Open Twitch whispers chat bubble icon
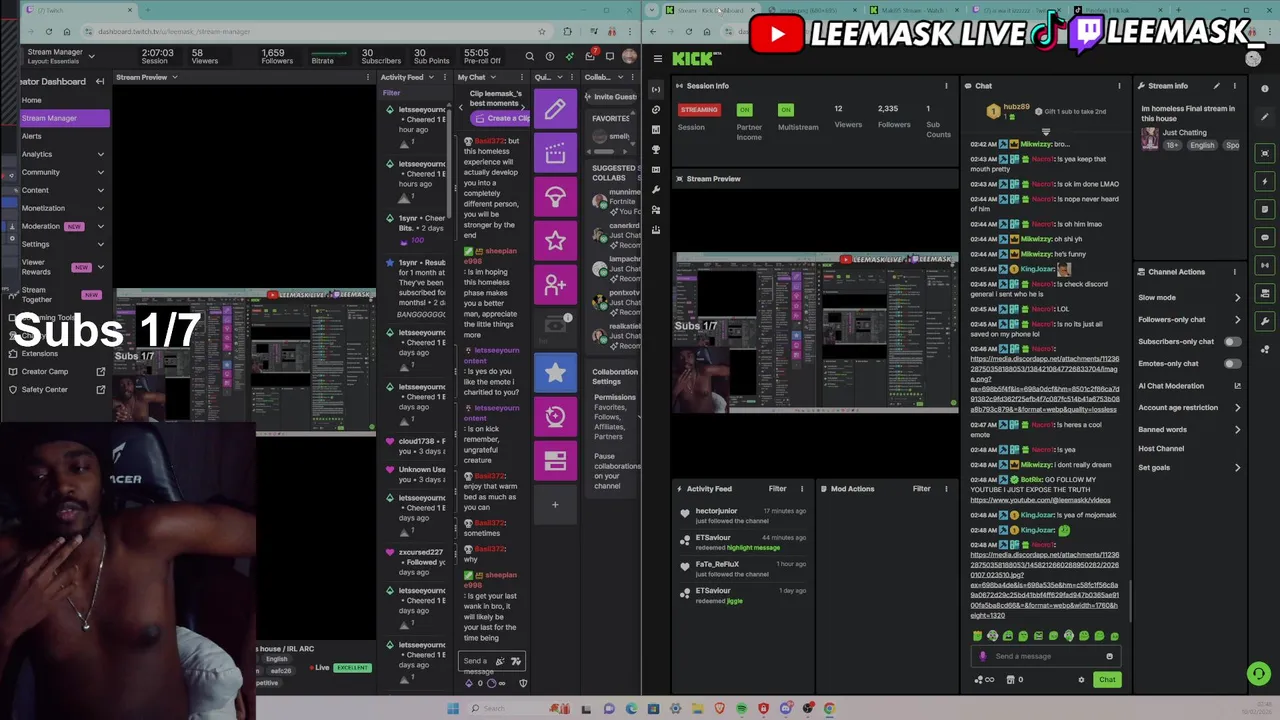The width and height of the screenshot is (1280, 720). 610,57
